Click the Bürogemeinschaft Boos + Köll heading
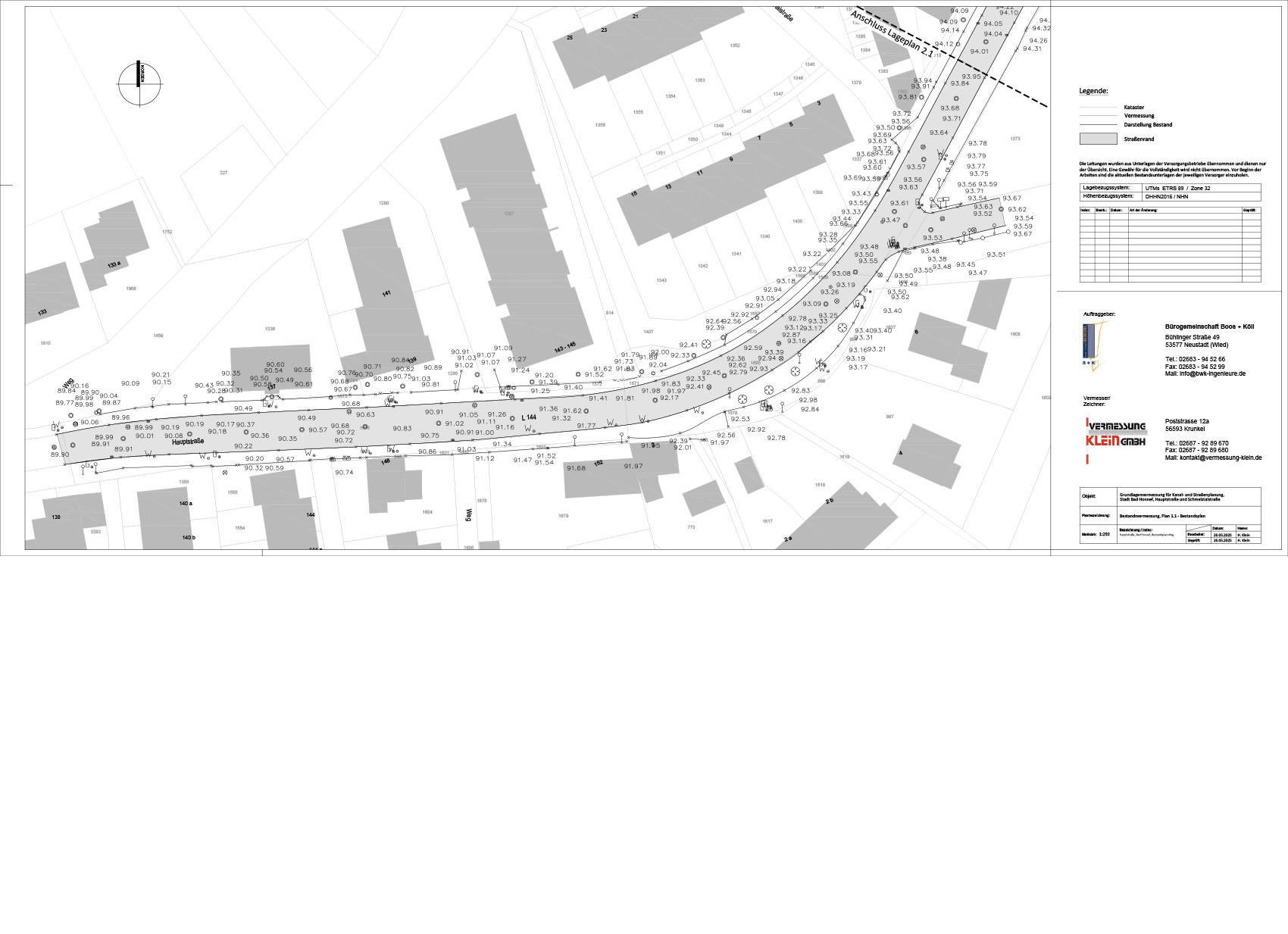Screen dimensions: 1288x934 pos(1209,326)
